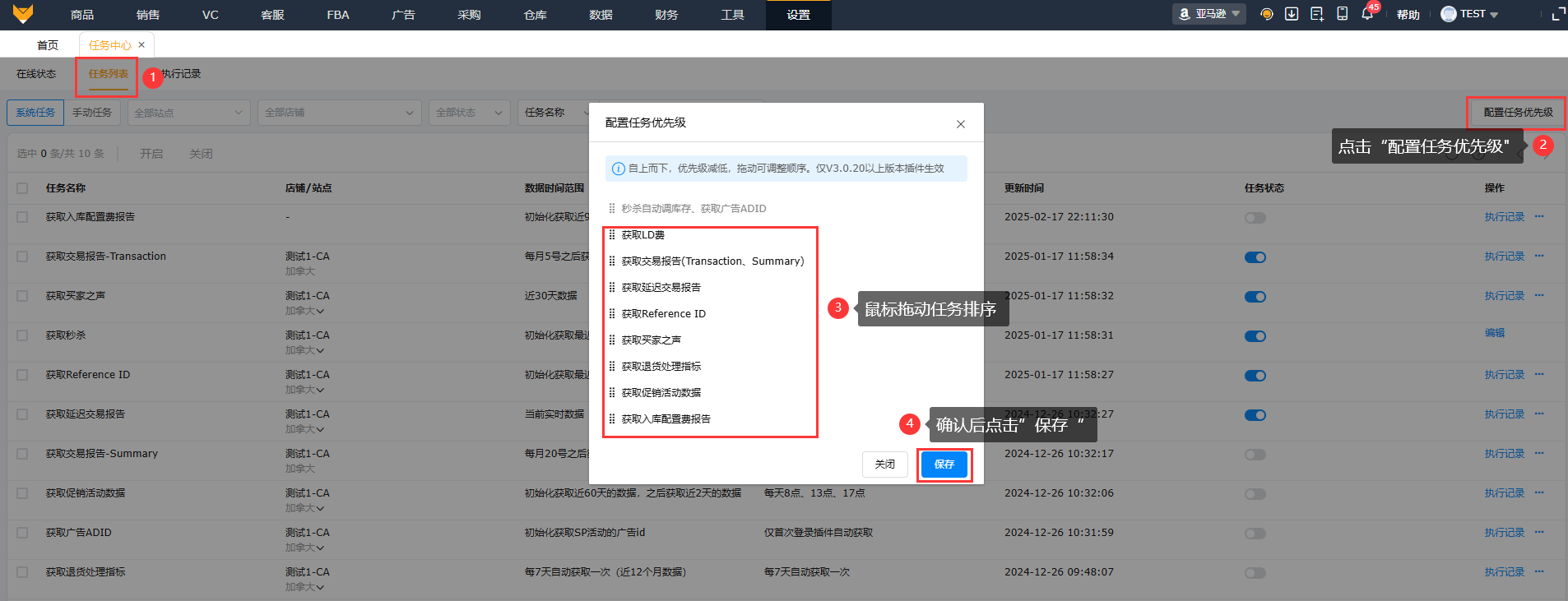
Task: Close the 任务中心 tab with its x
Action: (x=141, y=45)
